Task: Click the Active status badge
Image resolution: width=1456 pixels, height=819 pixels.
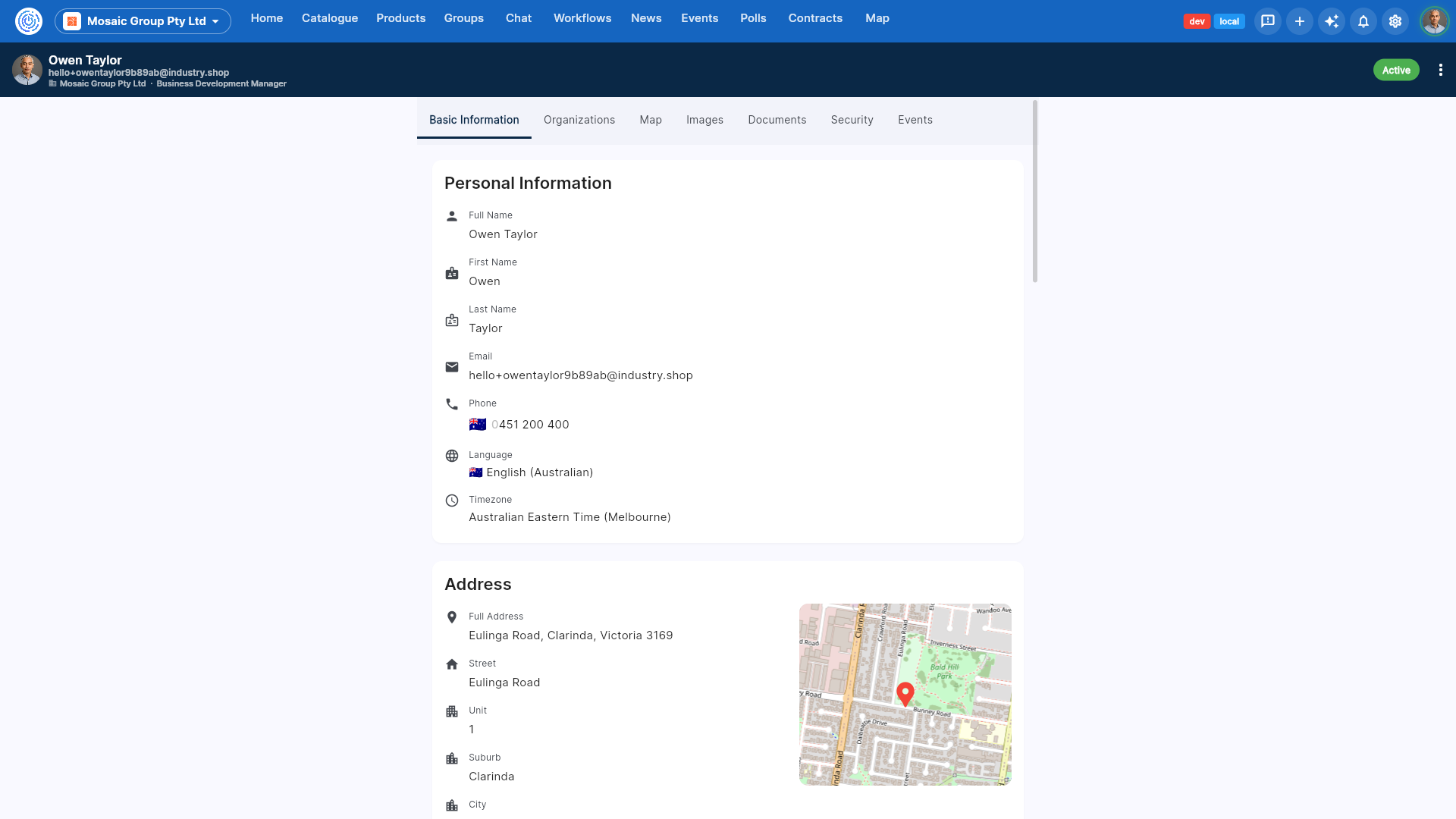Action: coord(1396,70)
